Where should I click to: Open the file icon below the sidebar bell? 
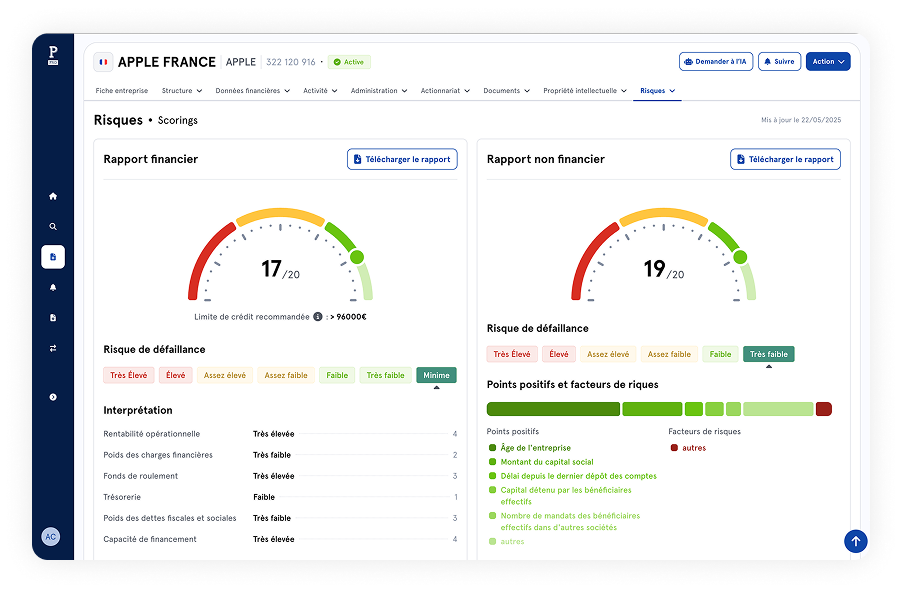tap(53, 318)
